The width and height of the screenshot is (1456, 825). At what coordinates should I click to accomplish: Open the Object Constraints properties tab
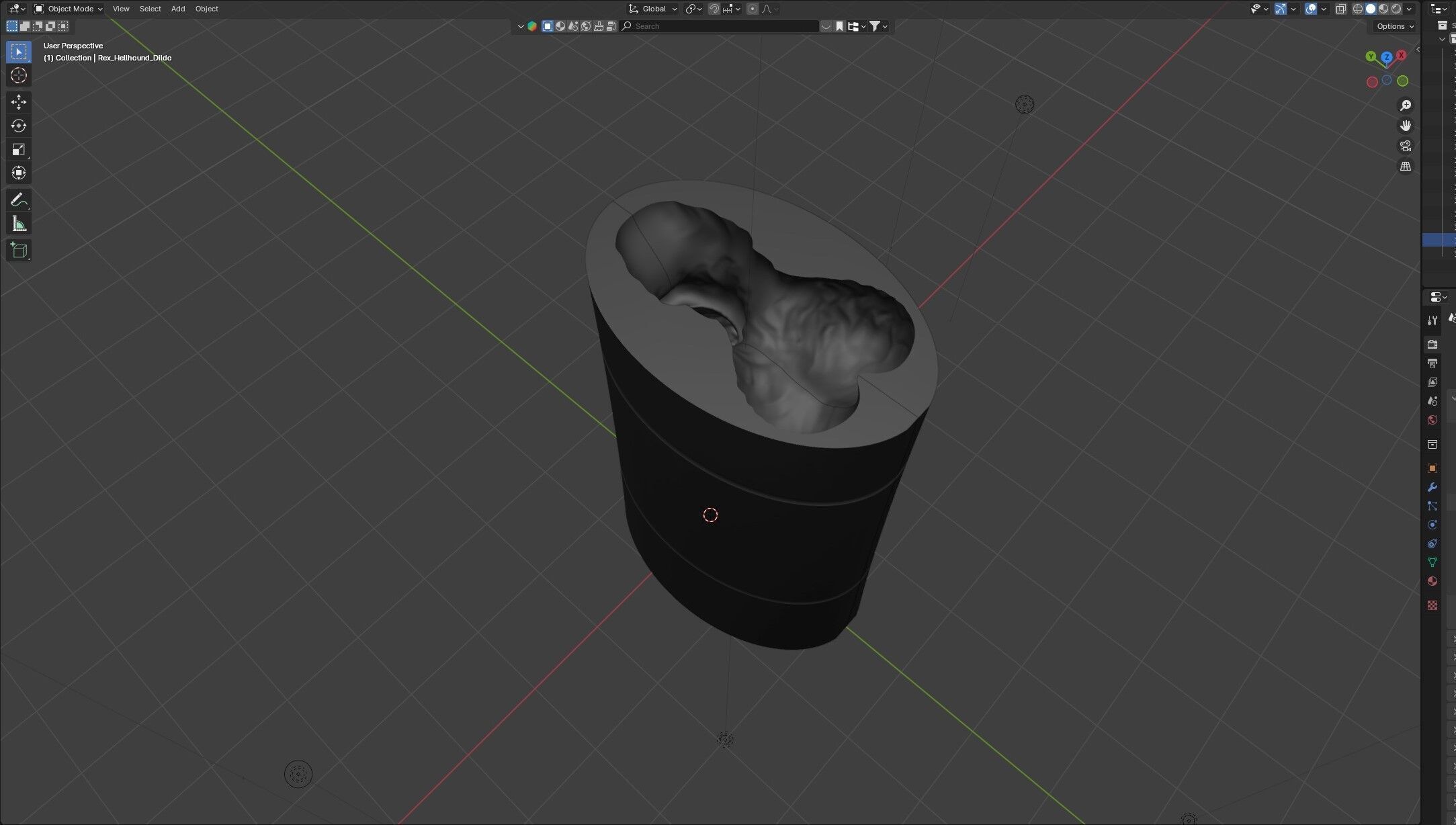coord(1432,544)
